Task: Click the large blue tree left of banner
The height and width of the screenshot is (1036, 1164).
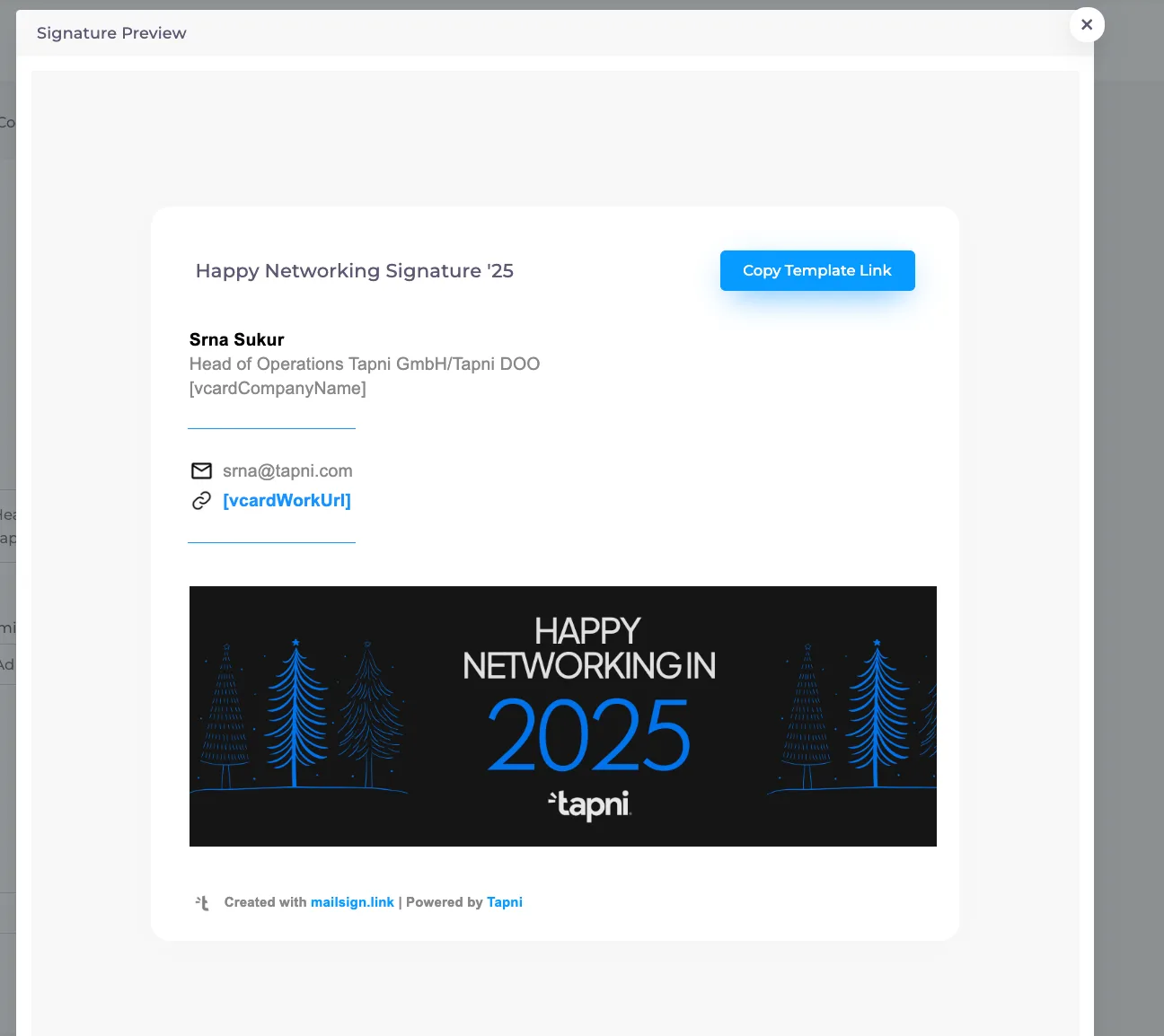Action: pyautogui.click(x=296, y=714)
